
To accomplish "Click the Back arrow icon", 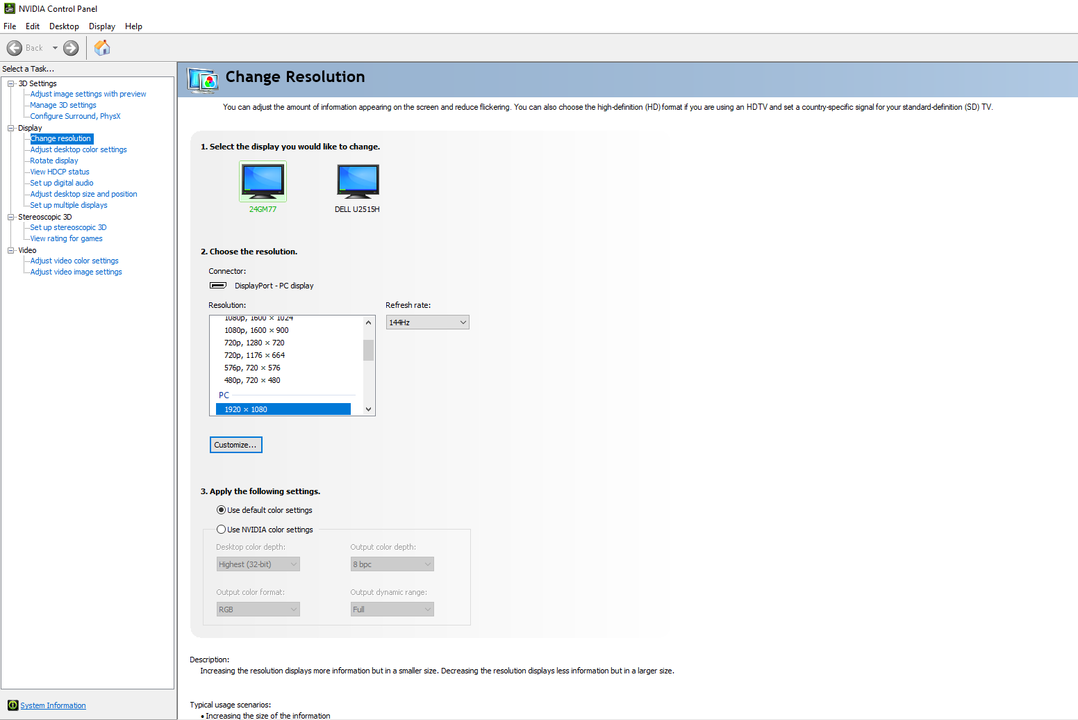I will click(x=14, y=48).
